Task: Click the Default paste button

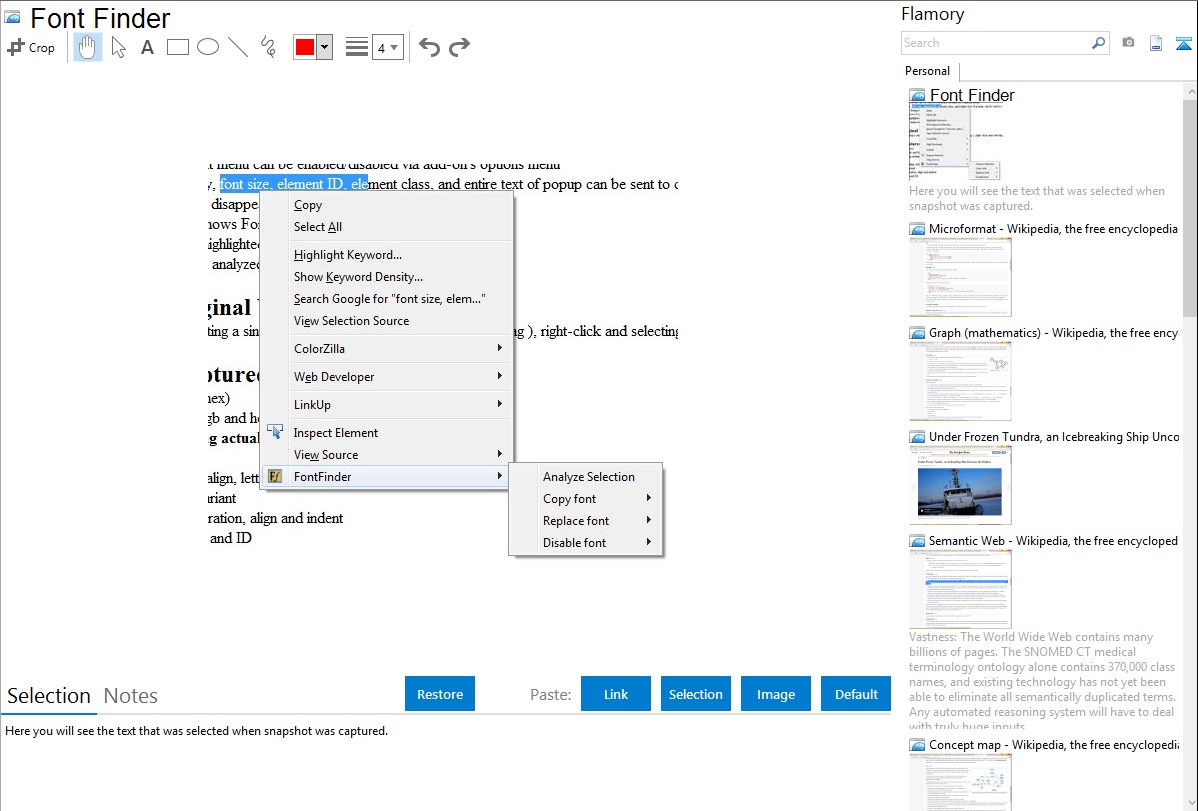Action: pyautogui.click(x=856, y=694)
